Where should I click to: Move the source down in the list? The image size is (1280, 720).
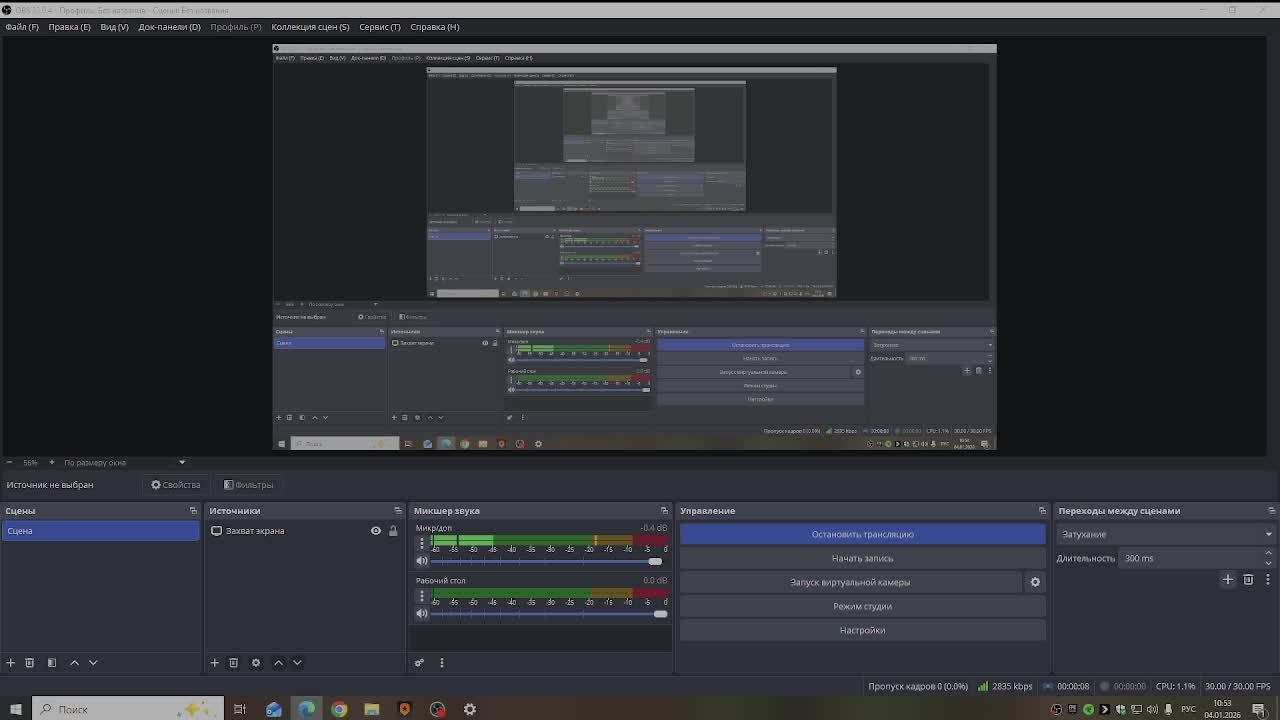[x=297, y=662]
